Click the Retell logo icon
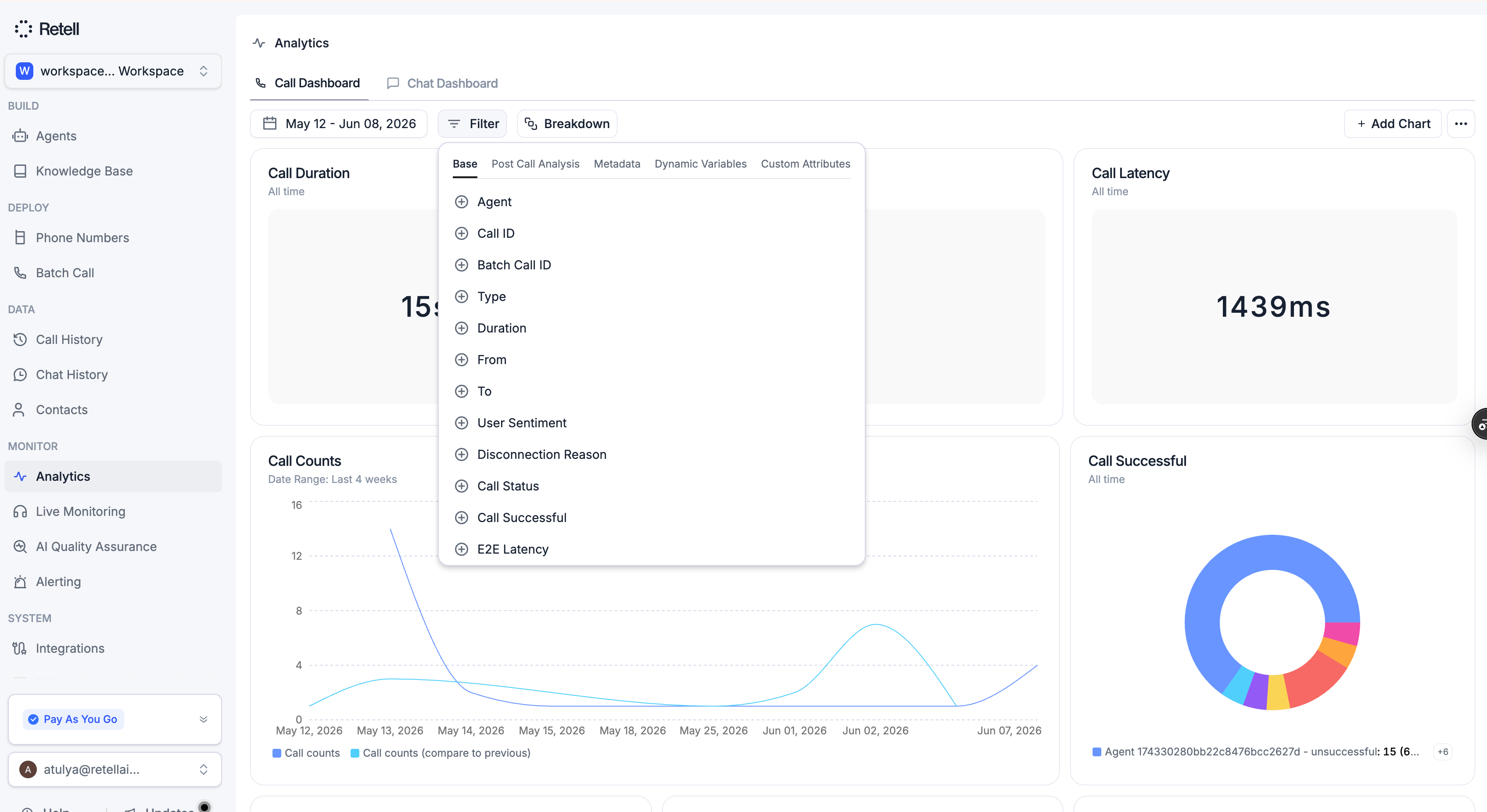This screenshot has width=1487, height=812. 23,28
